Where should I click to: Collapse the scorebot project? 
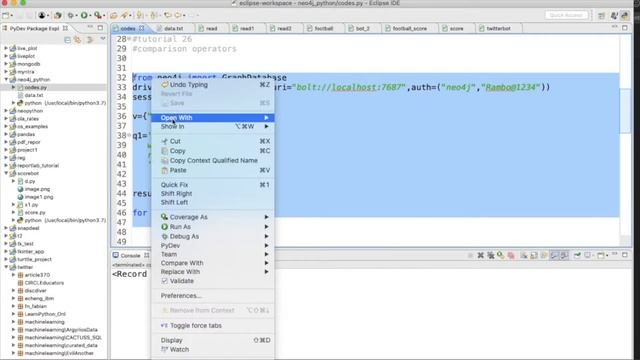(6, 173)
